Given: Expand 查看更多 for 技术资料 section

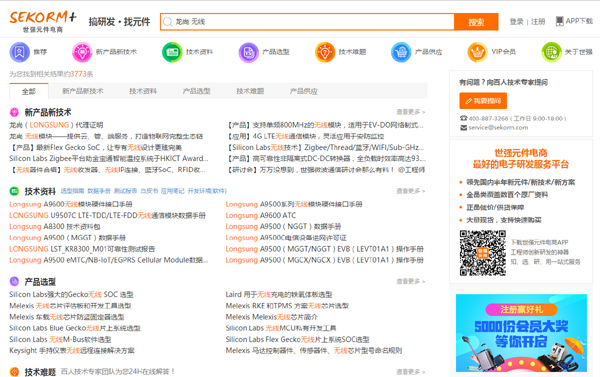Looking at the screenshot, I should pos(410,191).
